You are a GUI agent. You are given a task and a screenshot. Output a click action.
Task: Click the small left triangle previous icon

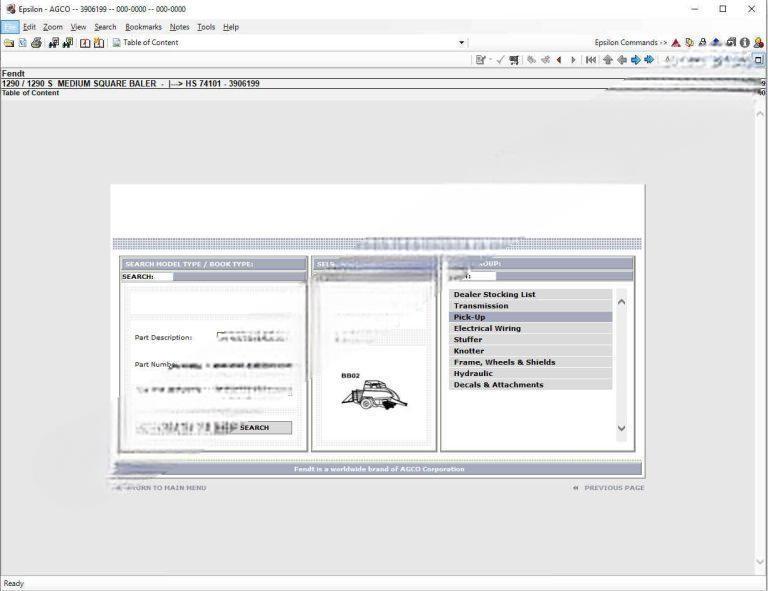559,60
